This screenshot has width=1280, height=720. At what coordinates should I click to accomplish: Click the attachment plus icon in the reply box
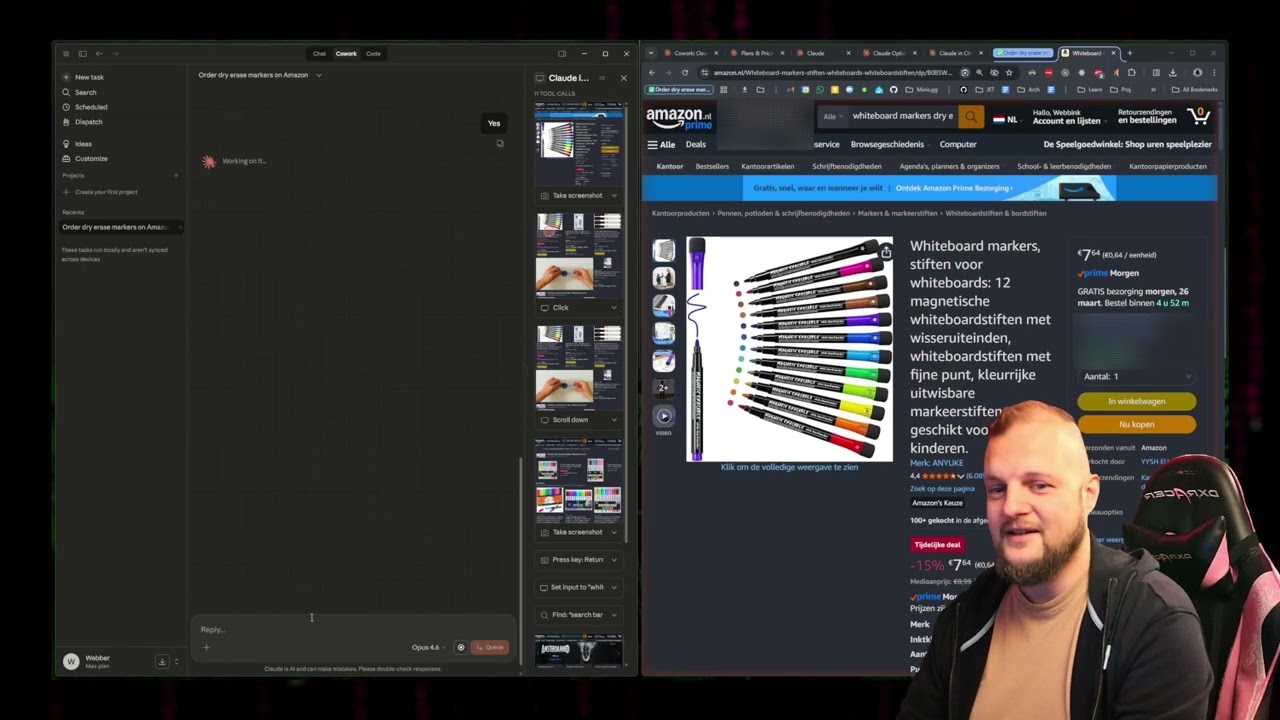point(206,647)
